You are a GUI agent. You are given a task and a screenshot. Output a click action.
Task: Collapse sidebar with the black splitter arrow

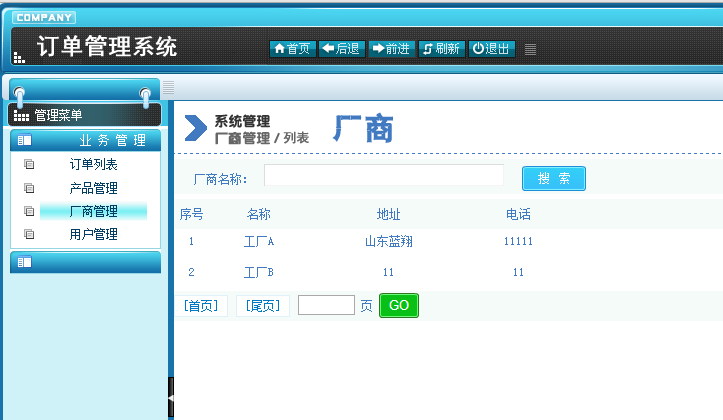pos(171,397)
